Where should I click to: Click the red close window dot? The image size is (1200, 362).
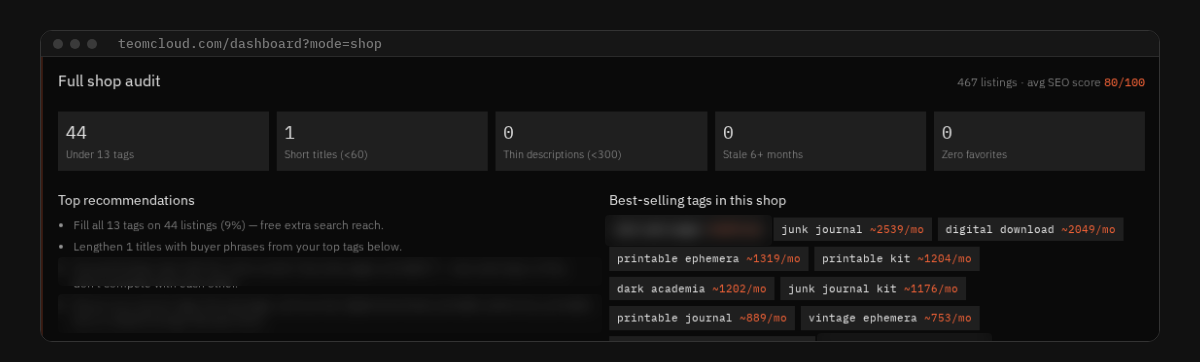[x=58, y=44]
